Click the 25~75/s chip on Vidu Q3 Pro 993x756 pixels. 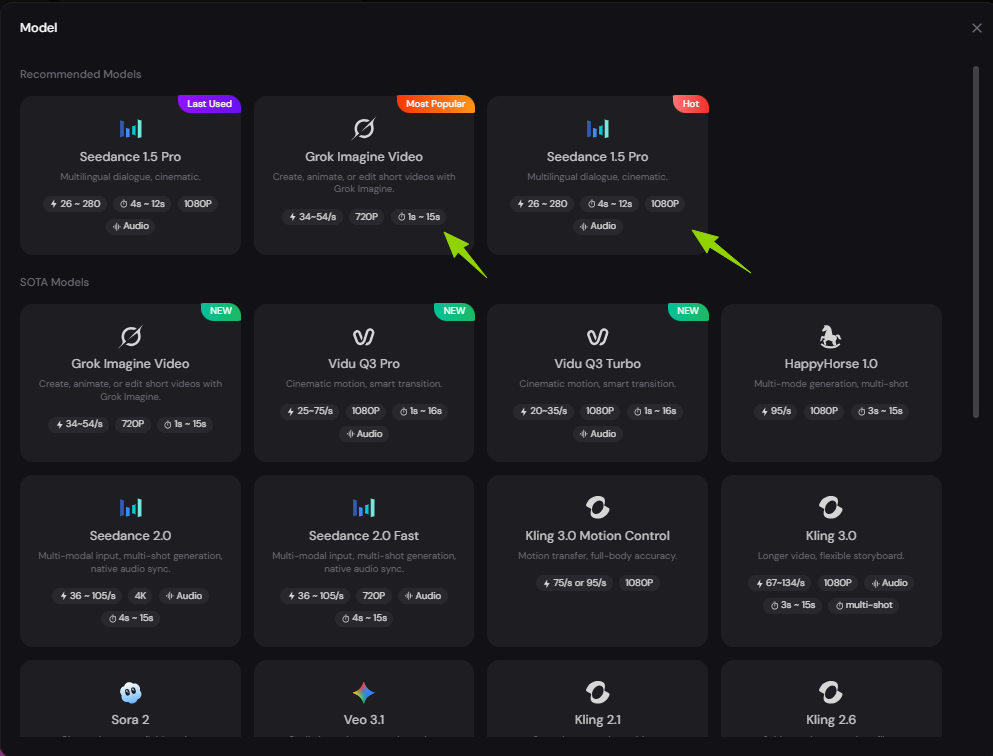[x=309, y=411]
